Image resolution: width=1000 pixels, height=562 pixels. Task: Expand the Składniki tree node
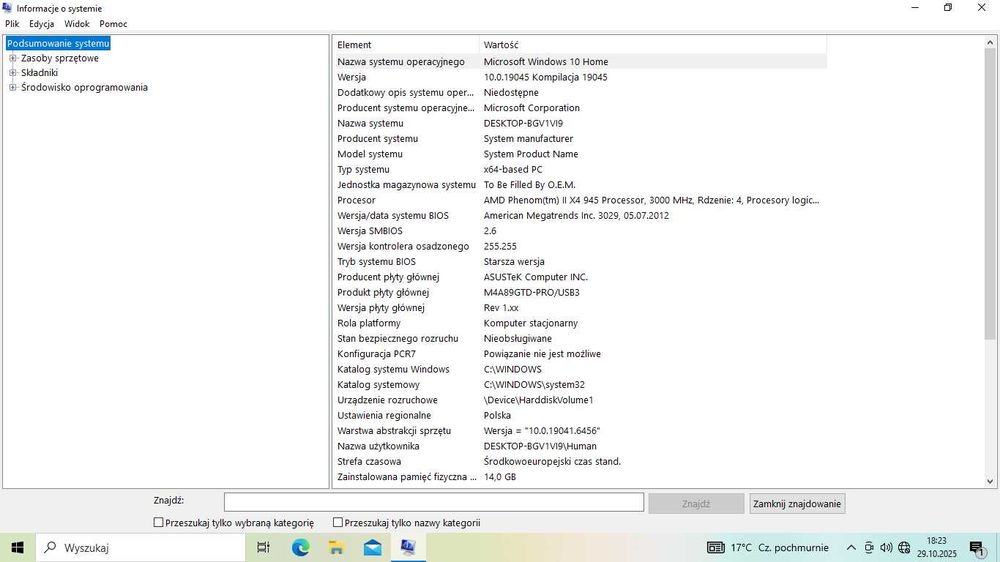[x=12, y=73]
